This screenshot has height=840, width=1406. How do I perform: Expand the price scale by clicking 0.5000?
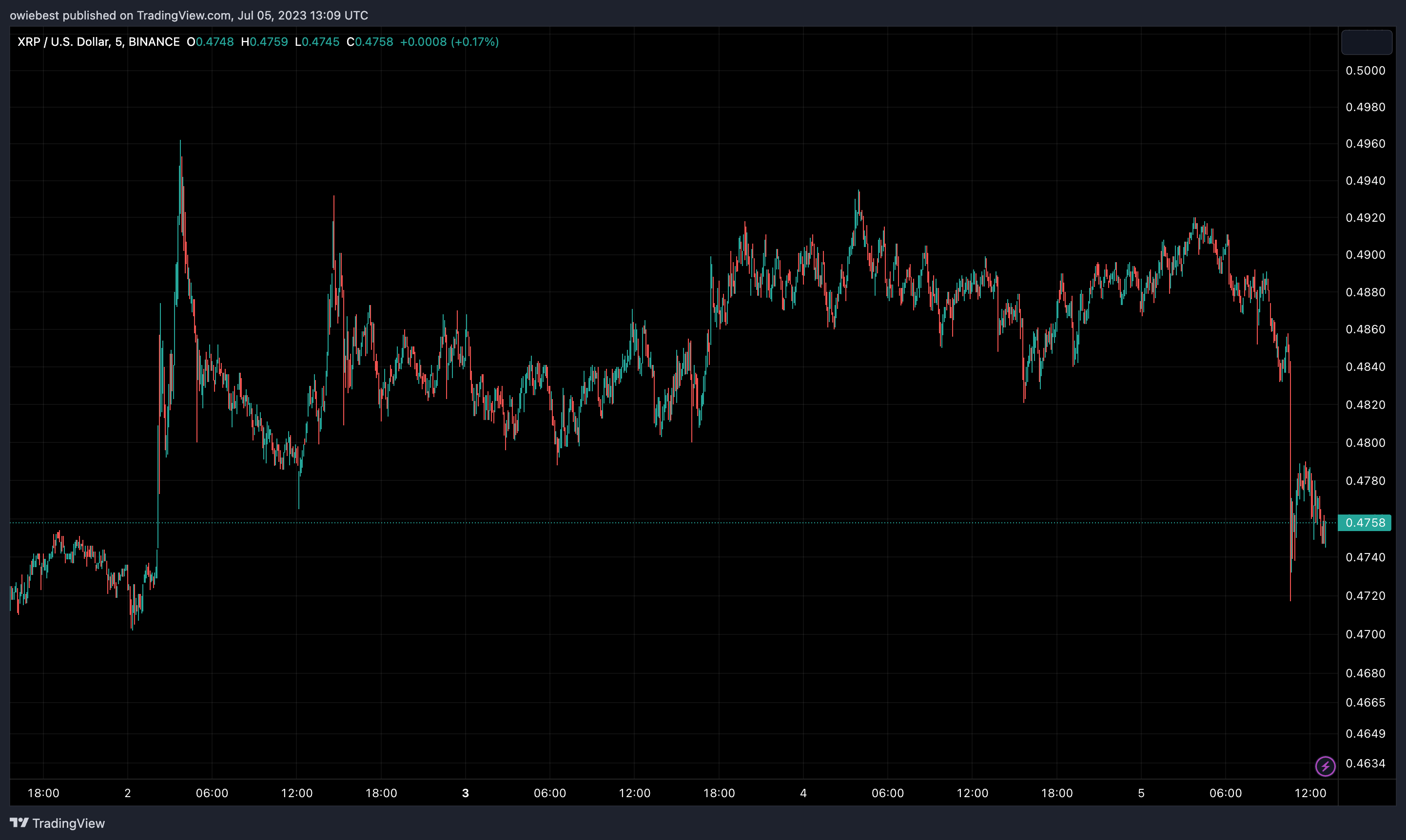pyautogui.click(x=1366, y=70)
